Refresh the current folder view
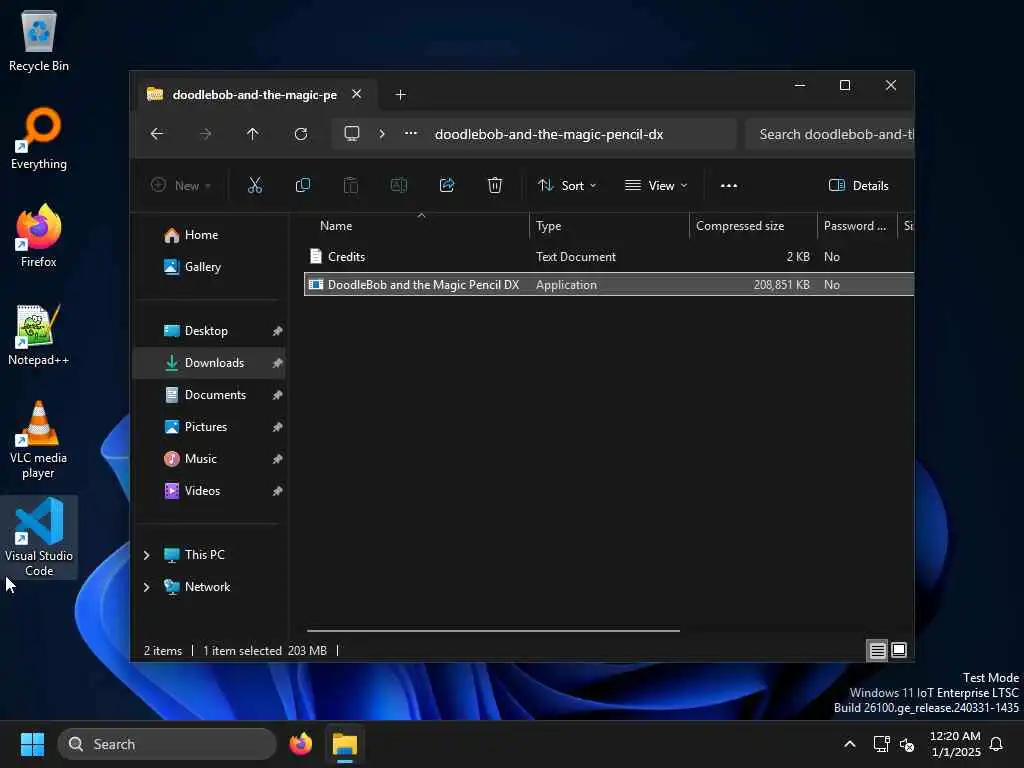 click(301, 134)
